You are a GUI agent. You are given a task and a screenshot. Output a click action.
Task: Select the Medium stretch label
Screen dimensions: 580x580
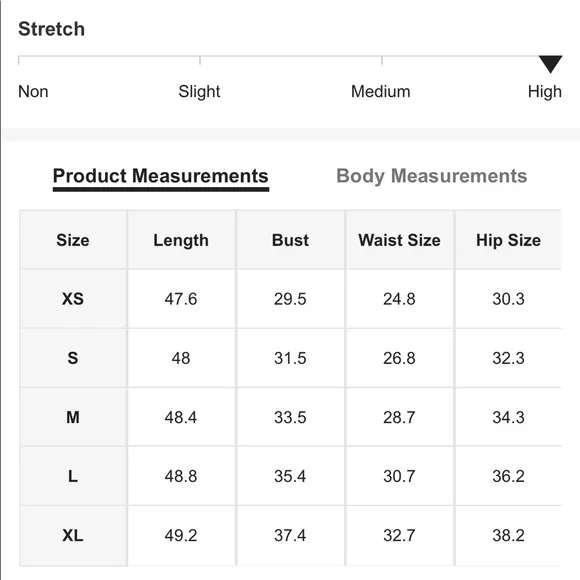381,91
